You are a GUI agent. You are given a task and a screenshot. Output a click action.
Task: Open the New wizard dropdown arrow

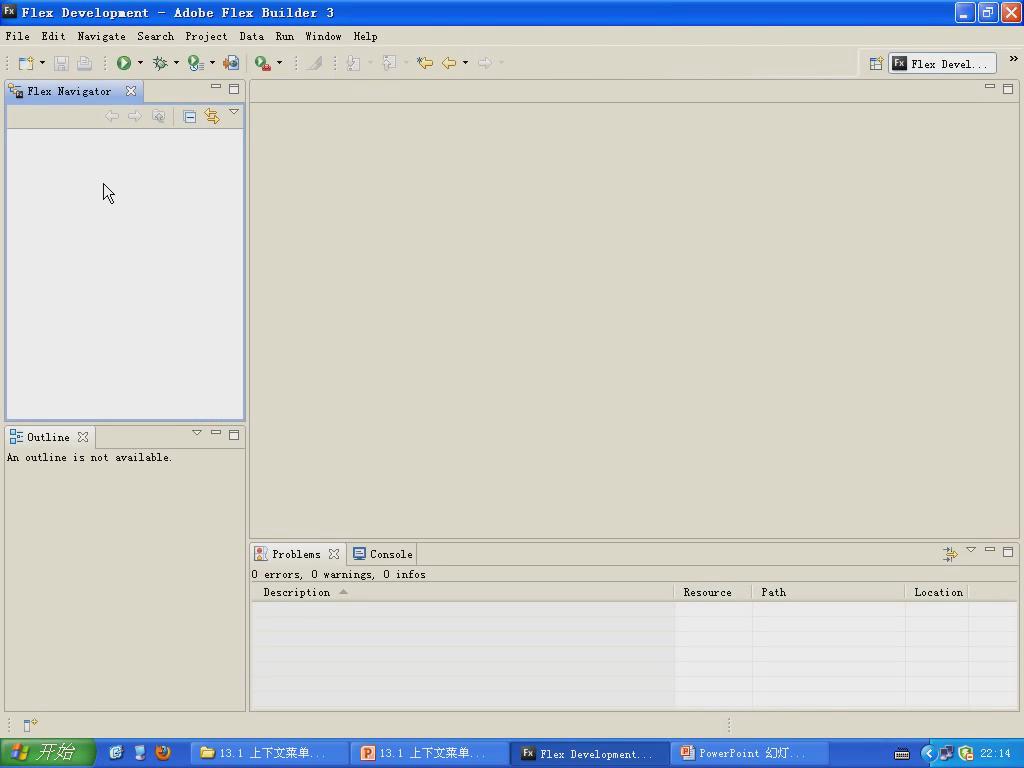[x=42, y=63]
